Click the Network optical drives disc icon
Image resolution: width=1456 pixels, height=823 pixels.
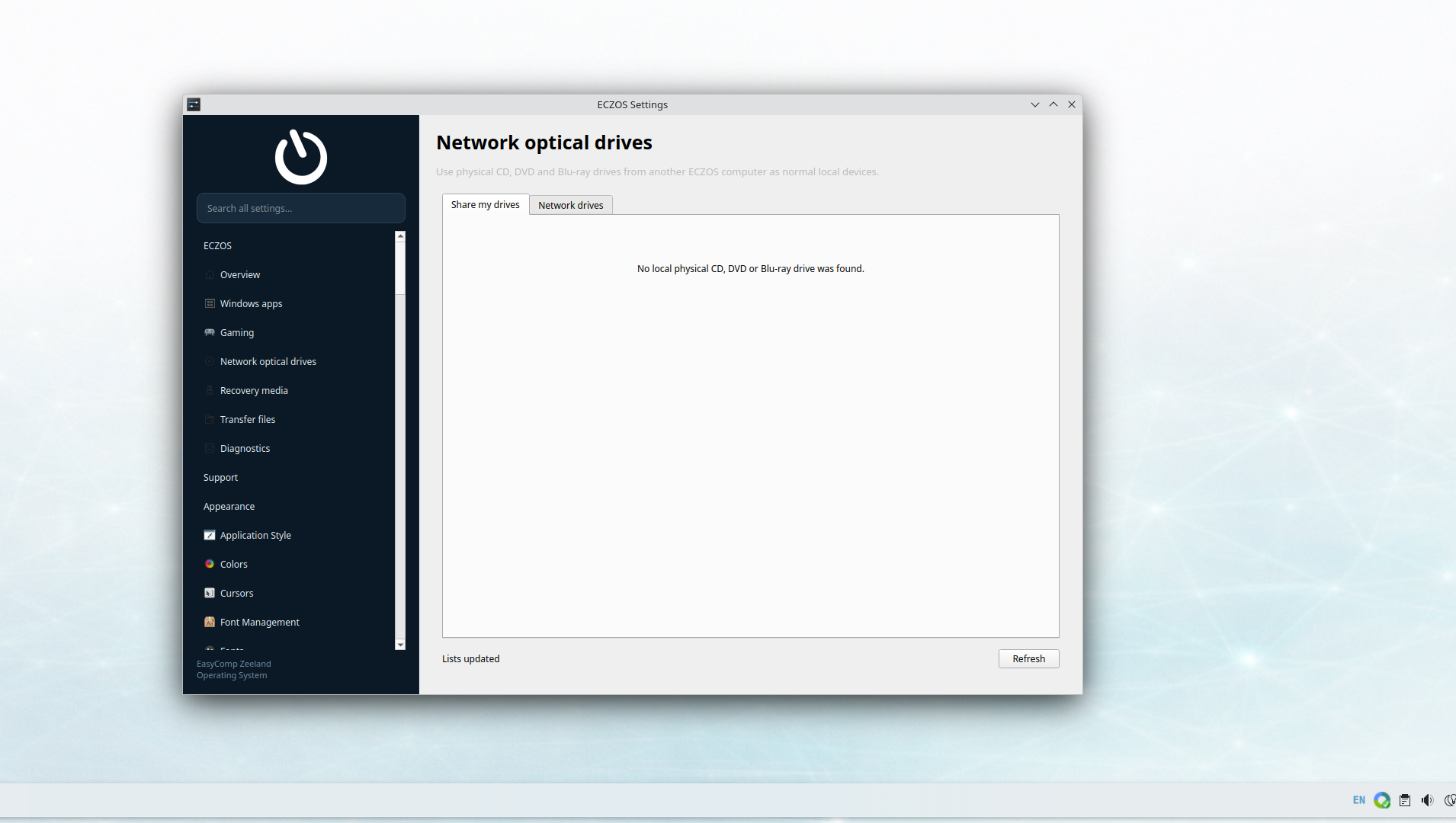click(210, 362)
